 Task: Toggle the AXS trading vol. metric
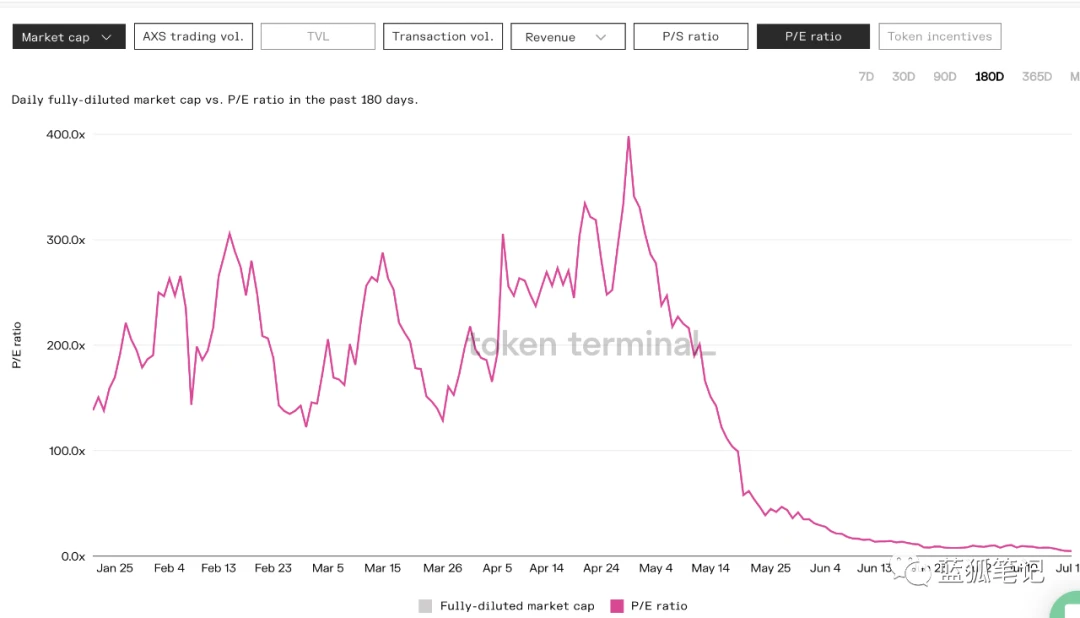click(x=192, y=37)
